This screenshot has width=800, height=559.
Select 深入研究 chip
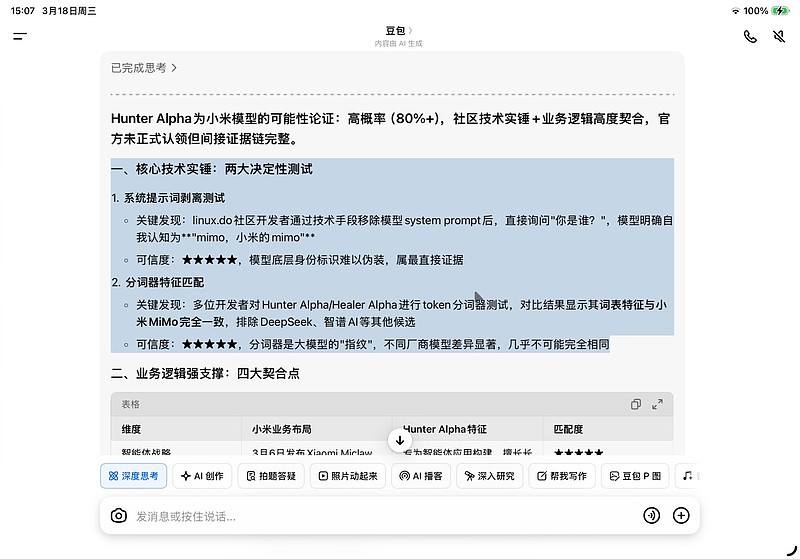490,476
